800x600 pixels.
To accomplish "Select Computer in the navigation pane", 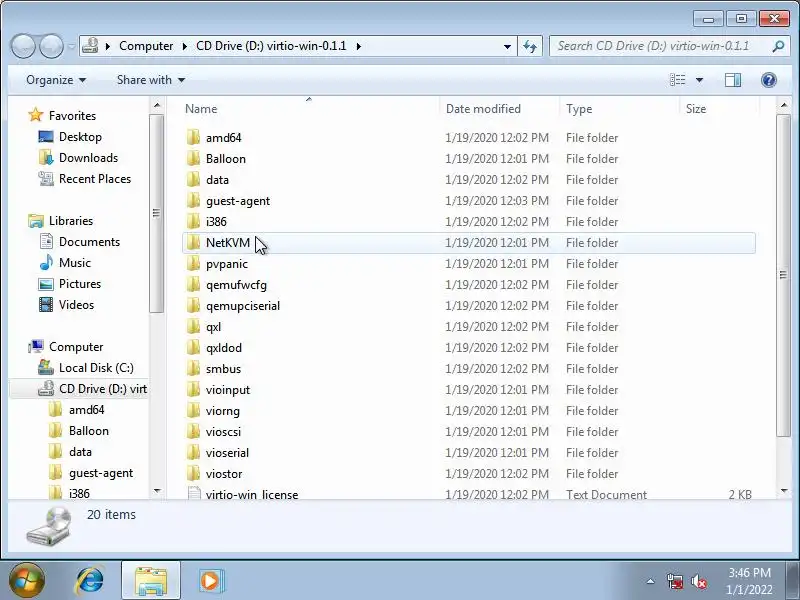I will (x=76, y=347).
